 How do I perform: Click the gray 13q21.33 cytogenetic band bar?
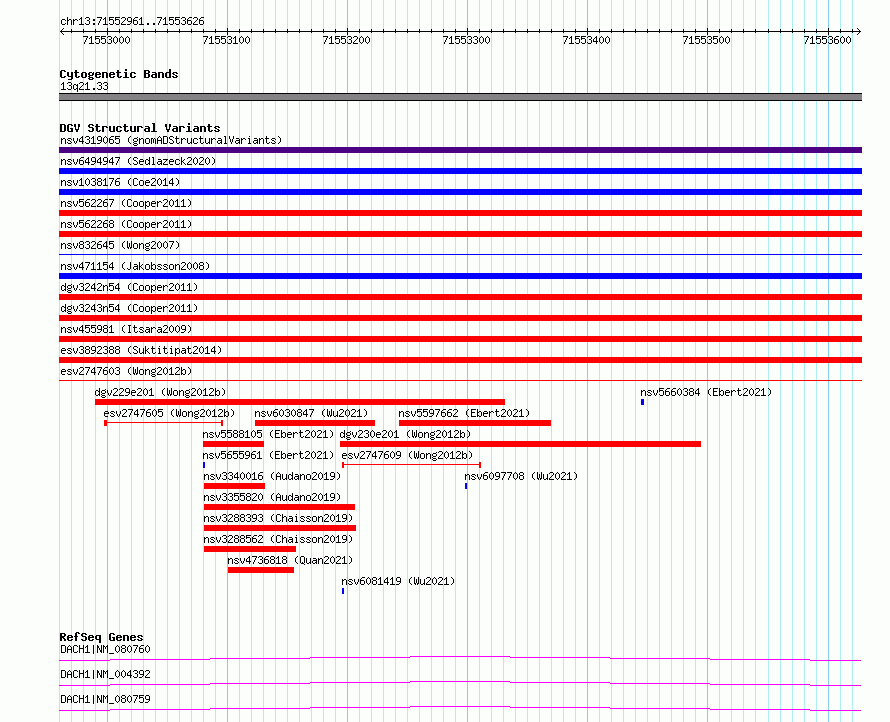tap(460, 97)
